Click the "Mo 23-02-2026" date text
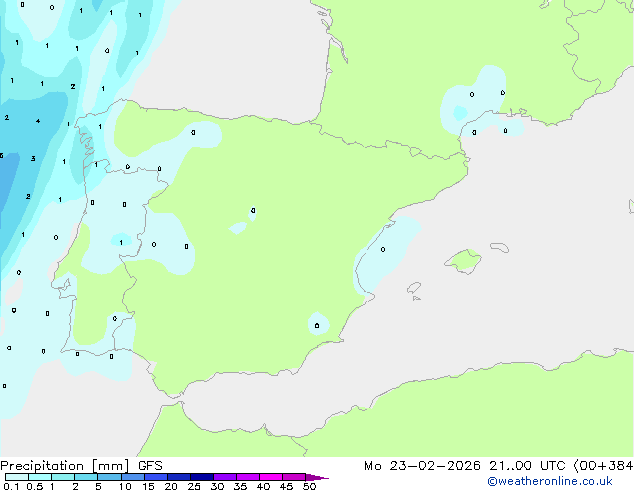634x490 pixels. [422, 466]
